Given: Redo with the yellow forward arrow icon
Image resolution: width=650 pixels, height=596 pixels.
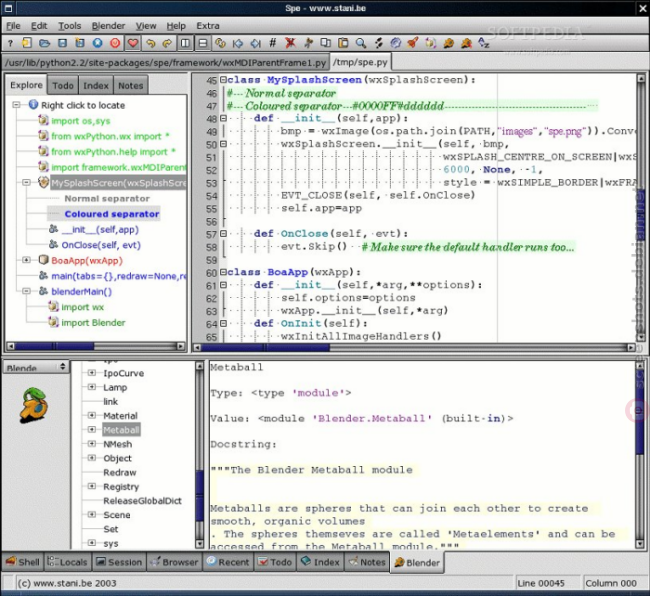Looking at the screenshot, I should [x=167, y=43].
